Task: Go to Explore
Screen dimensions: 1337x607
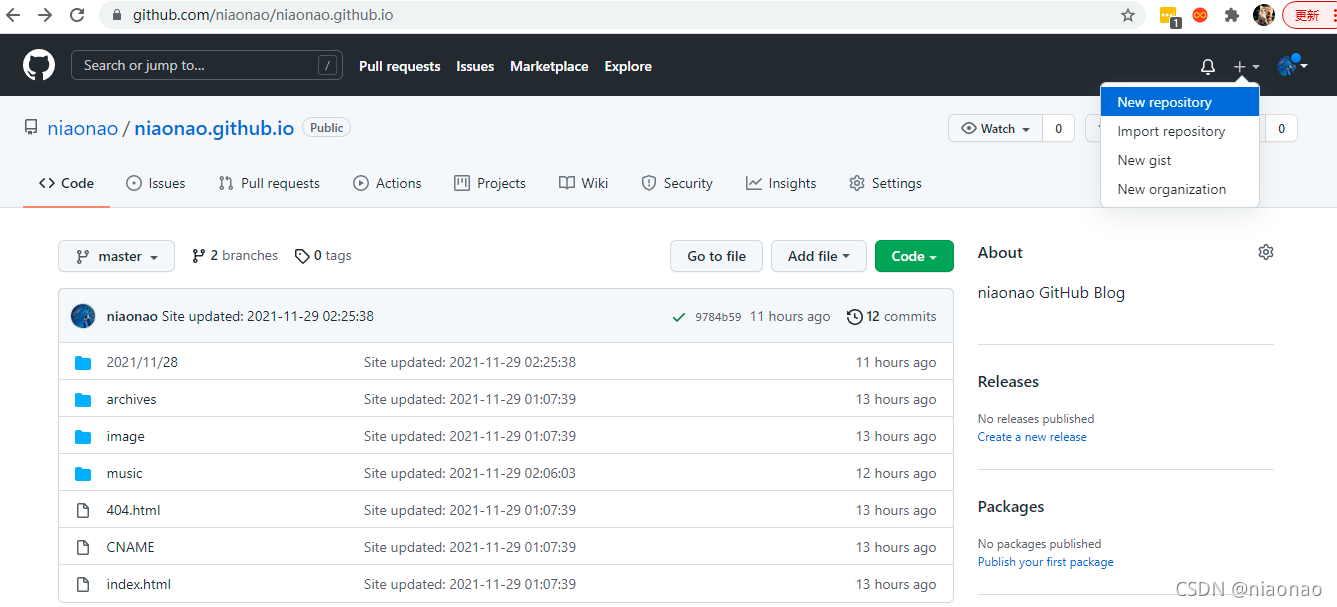Action: click(x=628, y=66)
